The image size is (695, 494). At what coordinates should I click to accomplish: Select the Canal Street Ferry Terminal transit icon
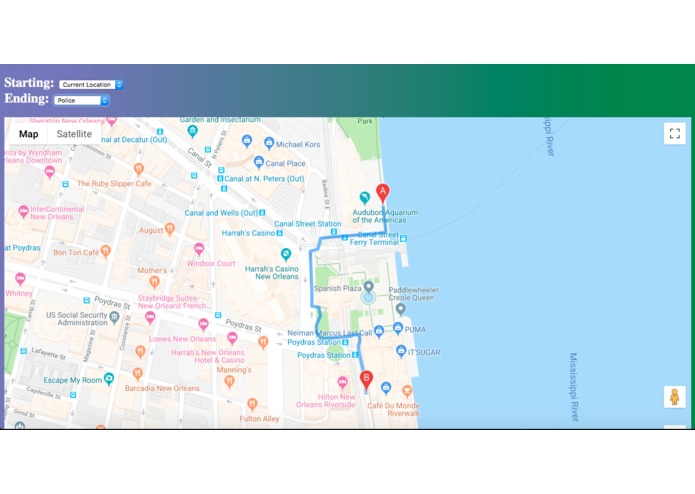click(403, 238)
